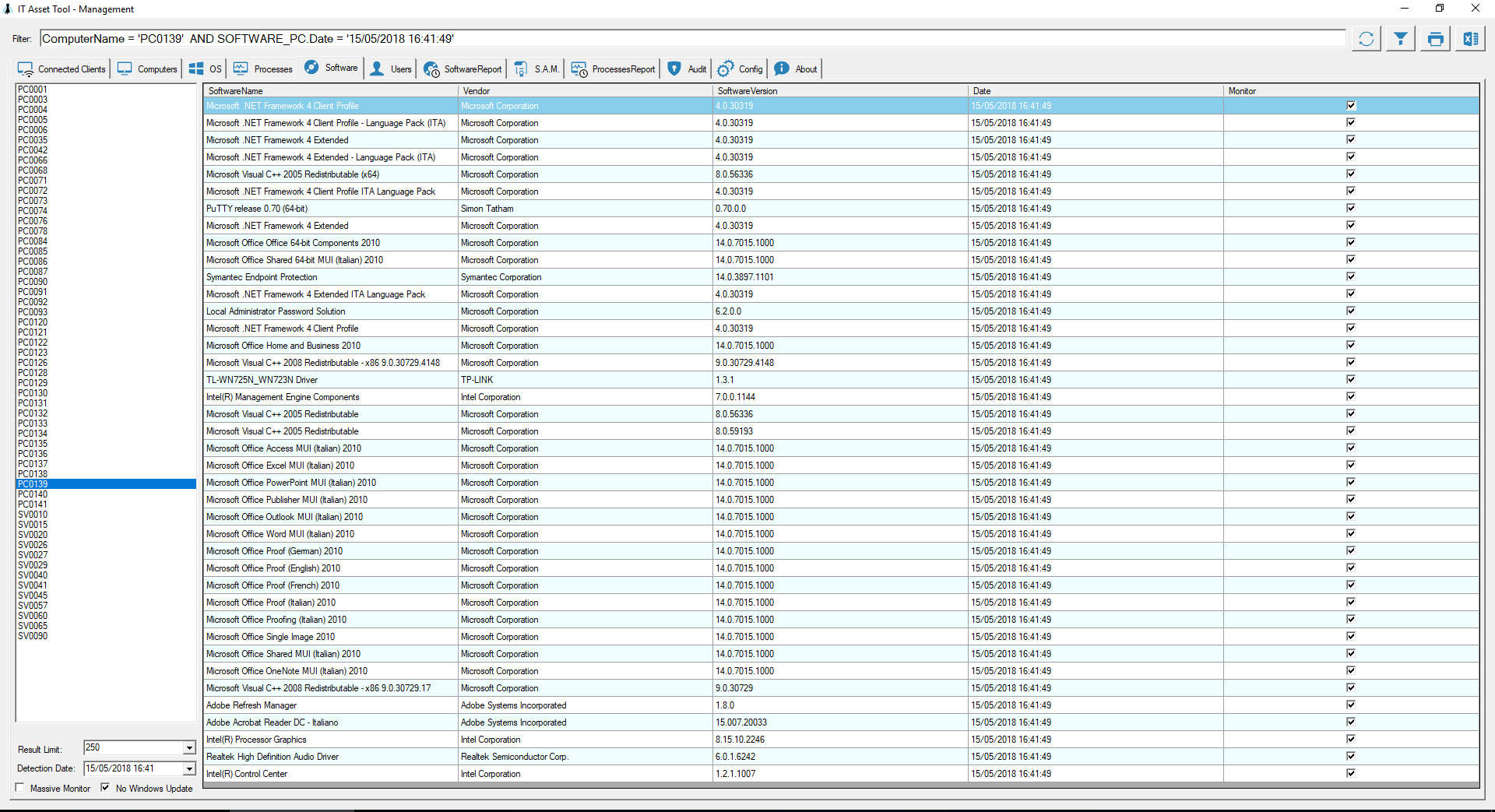Click Microsoft Office Home and Business 2010

coord(283,346)
